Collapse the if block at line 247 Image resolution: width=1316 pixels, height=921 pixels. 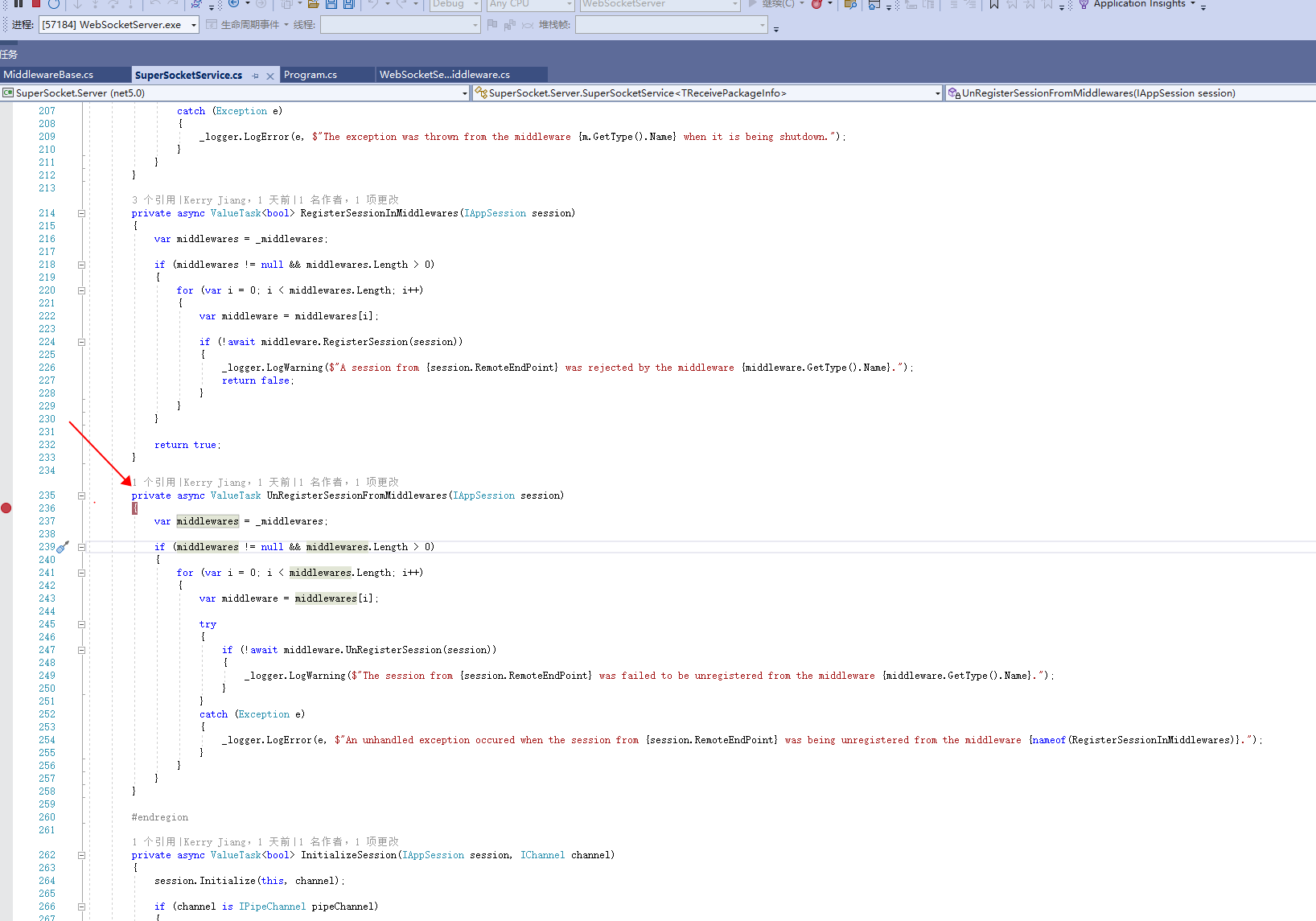(81, 650)
